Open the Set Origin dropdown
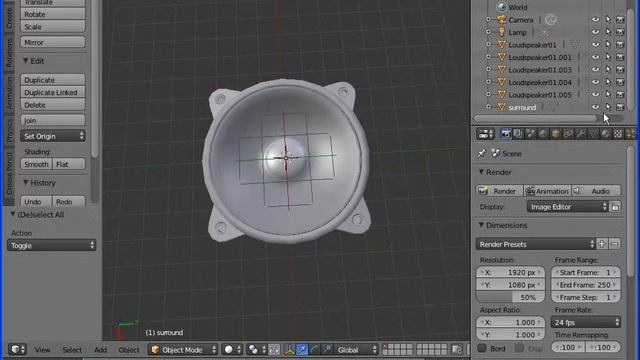The width and height of the screenshot is (640, 360). [x=53, y=136]
